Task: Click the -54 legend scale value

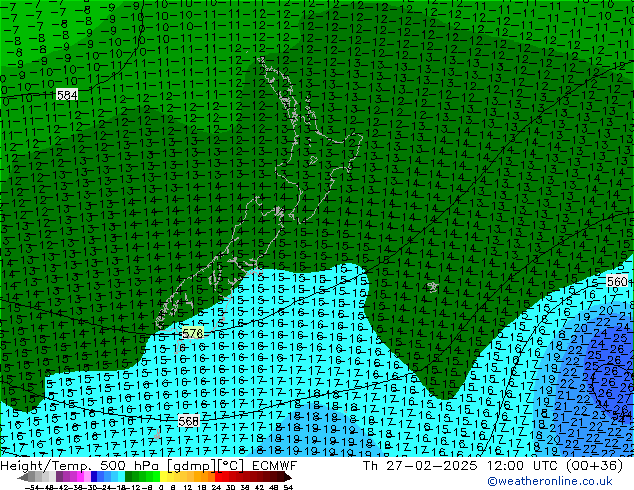Action: click(x=33, y=487)
